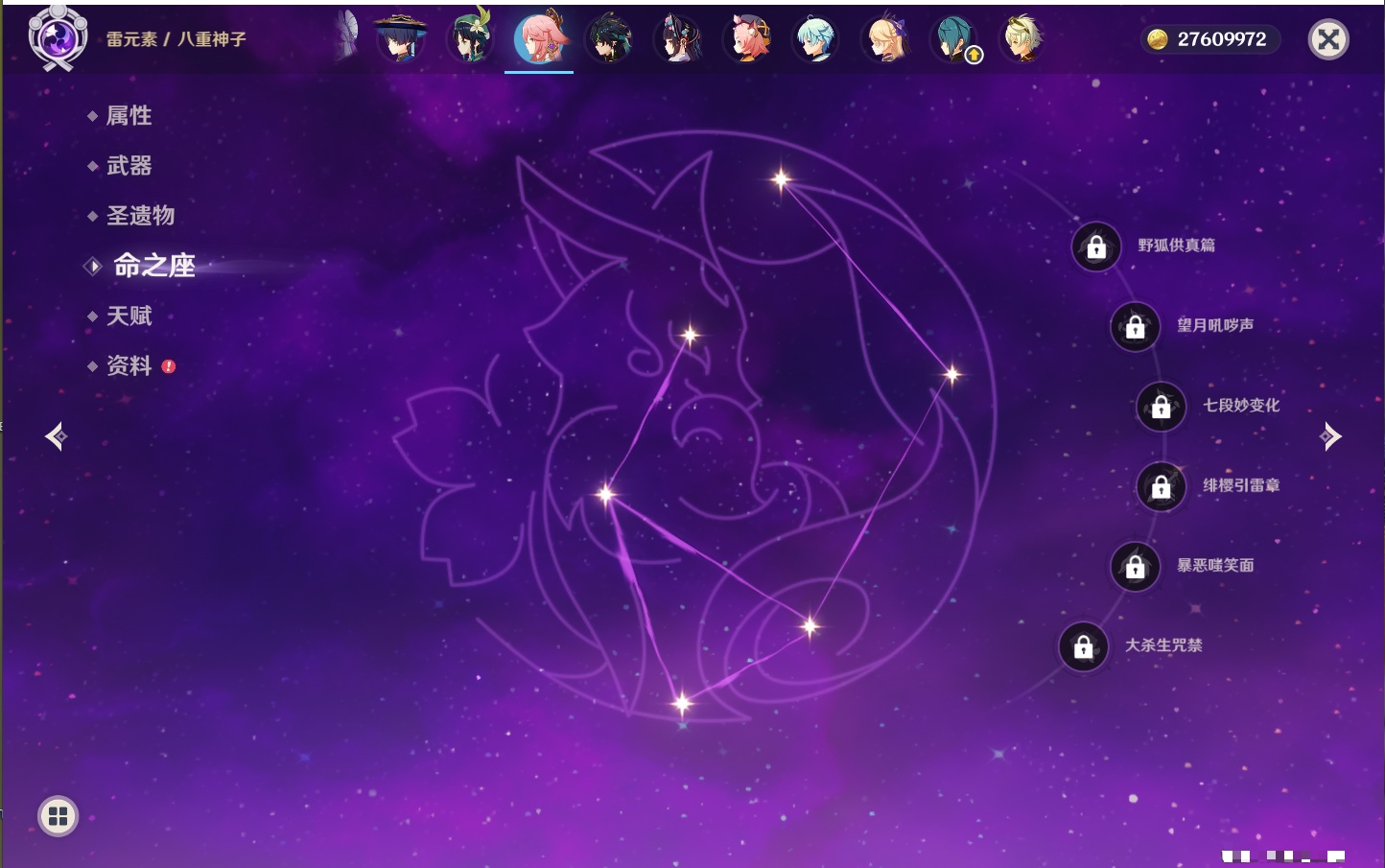Screen dimensions: 1385x868
Task: Close the character screen with X
Action: click(1328, 39)
